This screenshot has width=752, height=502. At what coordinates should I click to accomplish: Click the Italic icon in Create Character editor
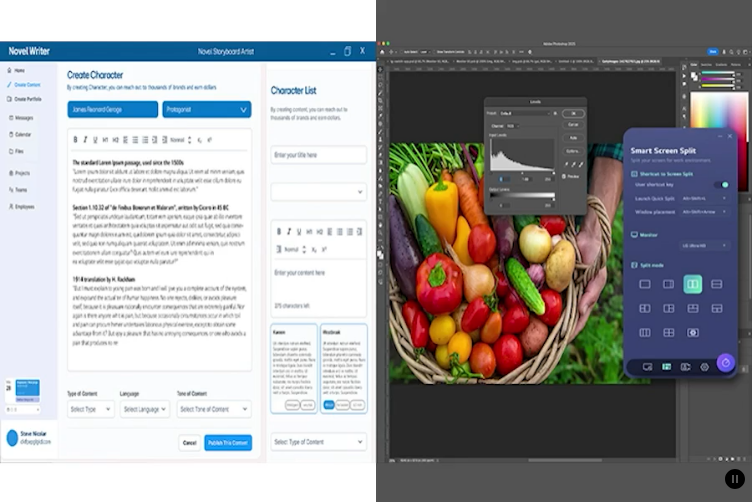point(87,139)
